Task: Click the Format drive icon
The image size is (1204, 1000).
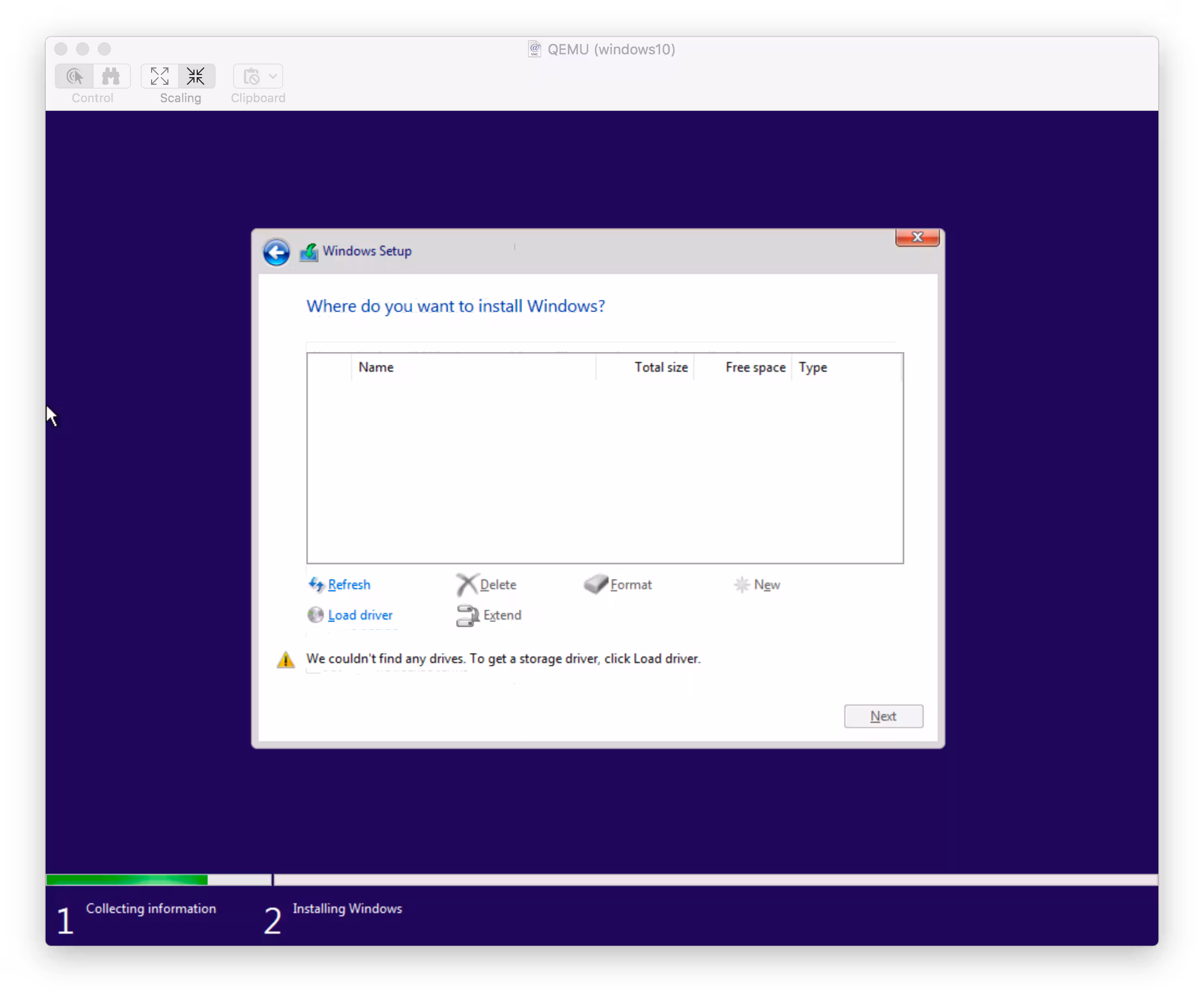Action: (595, 584)
